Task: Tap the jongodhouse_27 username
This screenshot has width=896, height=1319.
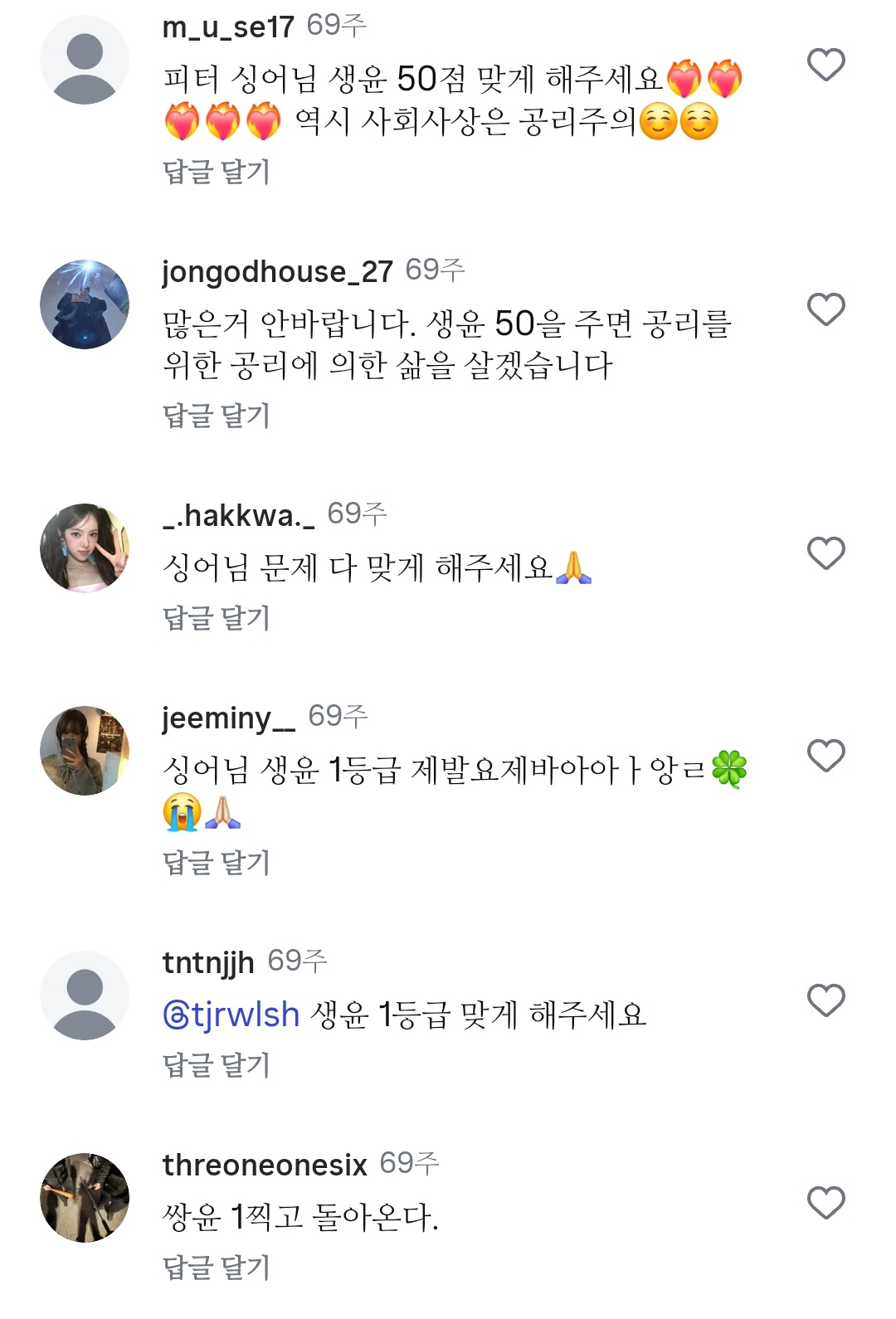Action: pyautogui.click(x=277, y=271)
